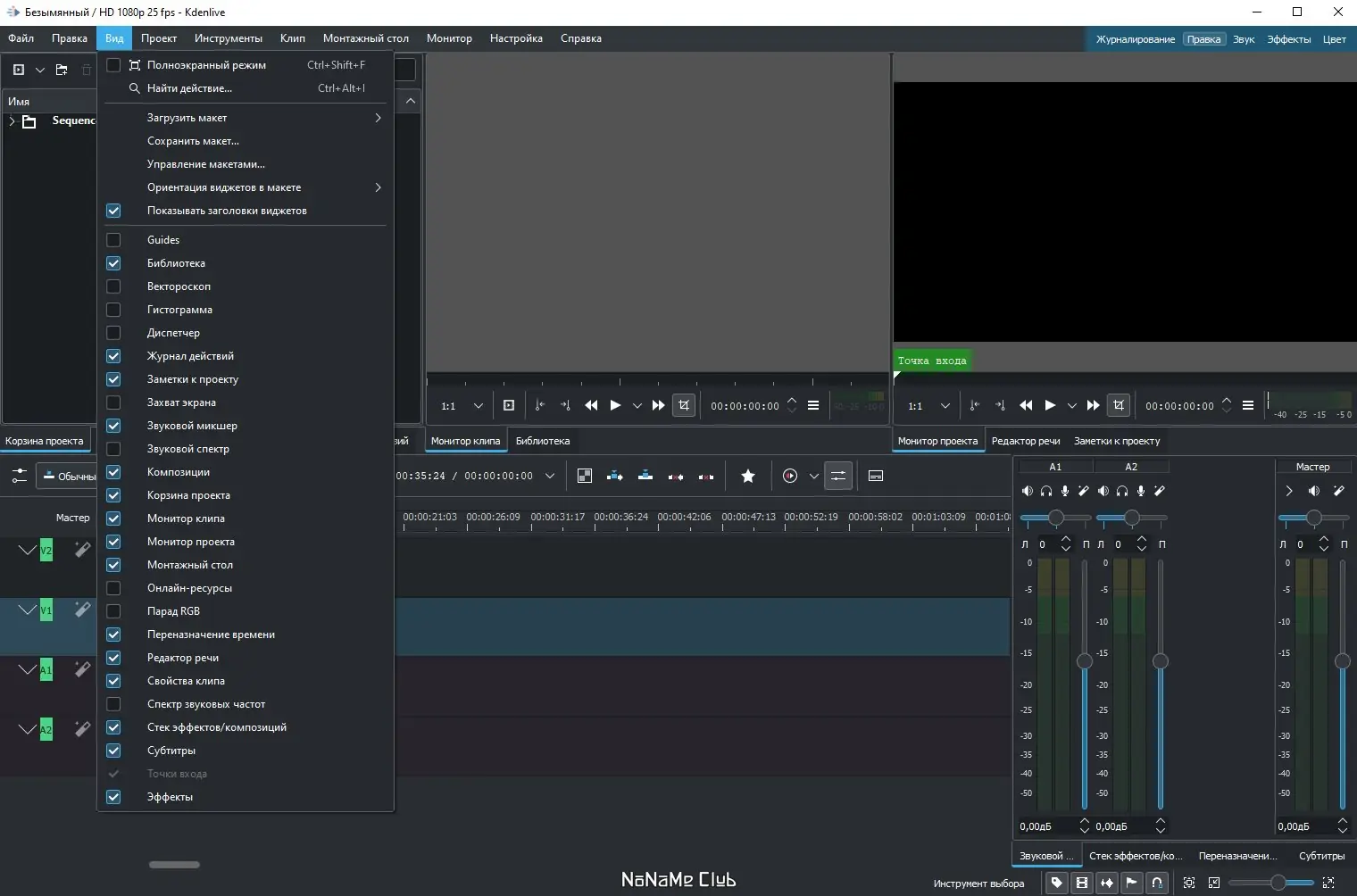
Task: Mute audio track A1 in mixer
Action: pos(1028,491)
